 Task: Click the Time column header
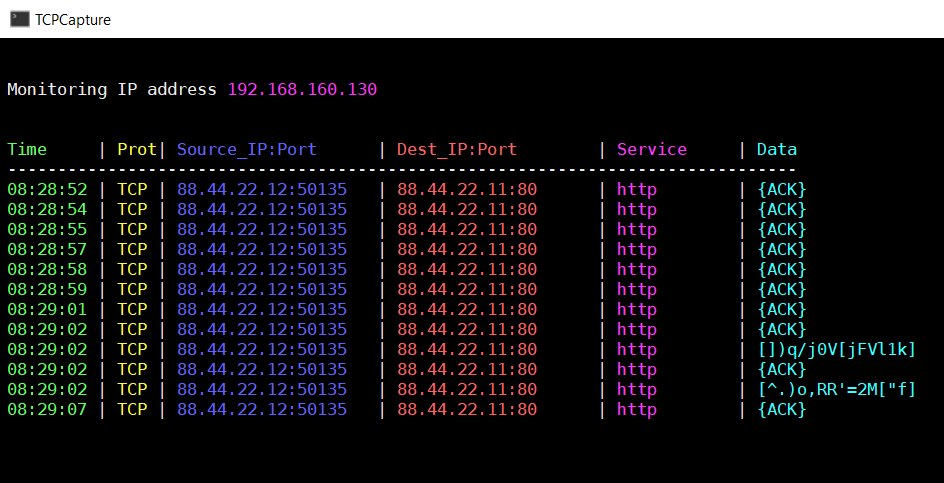[x=27, y=149]
